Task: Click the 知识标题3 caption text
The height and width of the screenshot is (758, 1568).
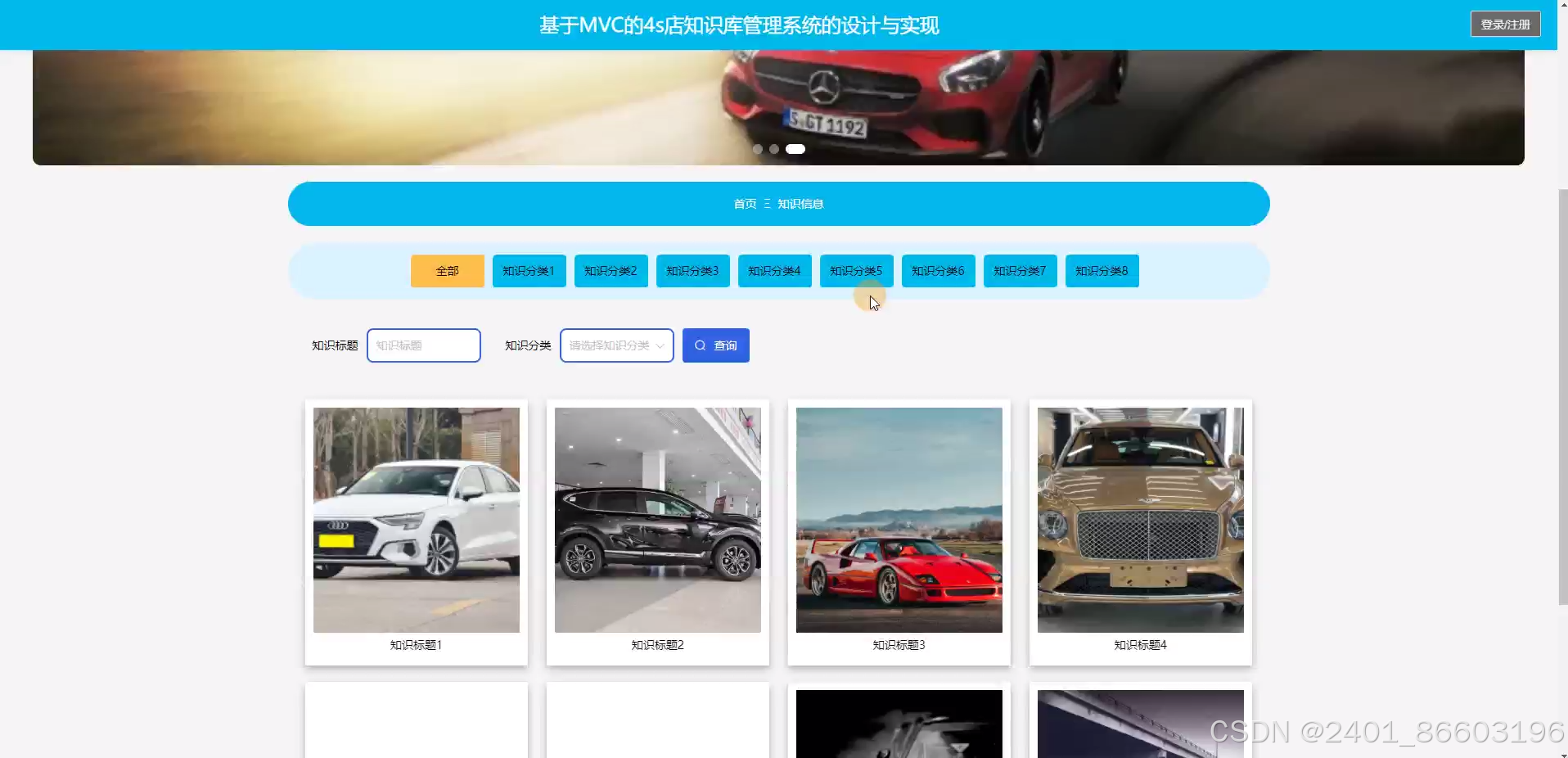Action: tap(899, 645)
